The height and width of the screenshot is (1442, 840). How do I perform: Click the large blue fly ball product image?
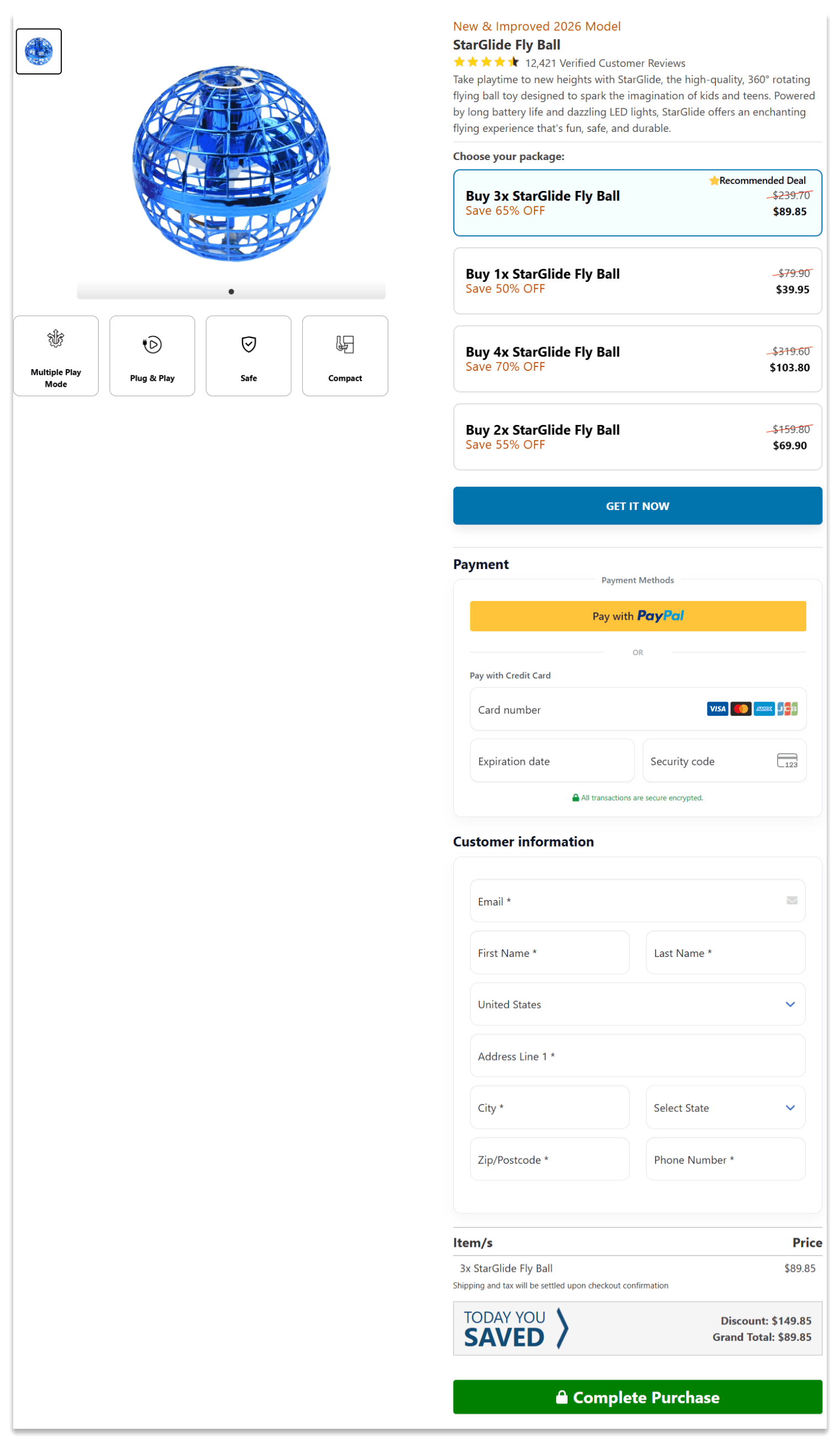pyautogui.click(x=231, y=164)
